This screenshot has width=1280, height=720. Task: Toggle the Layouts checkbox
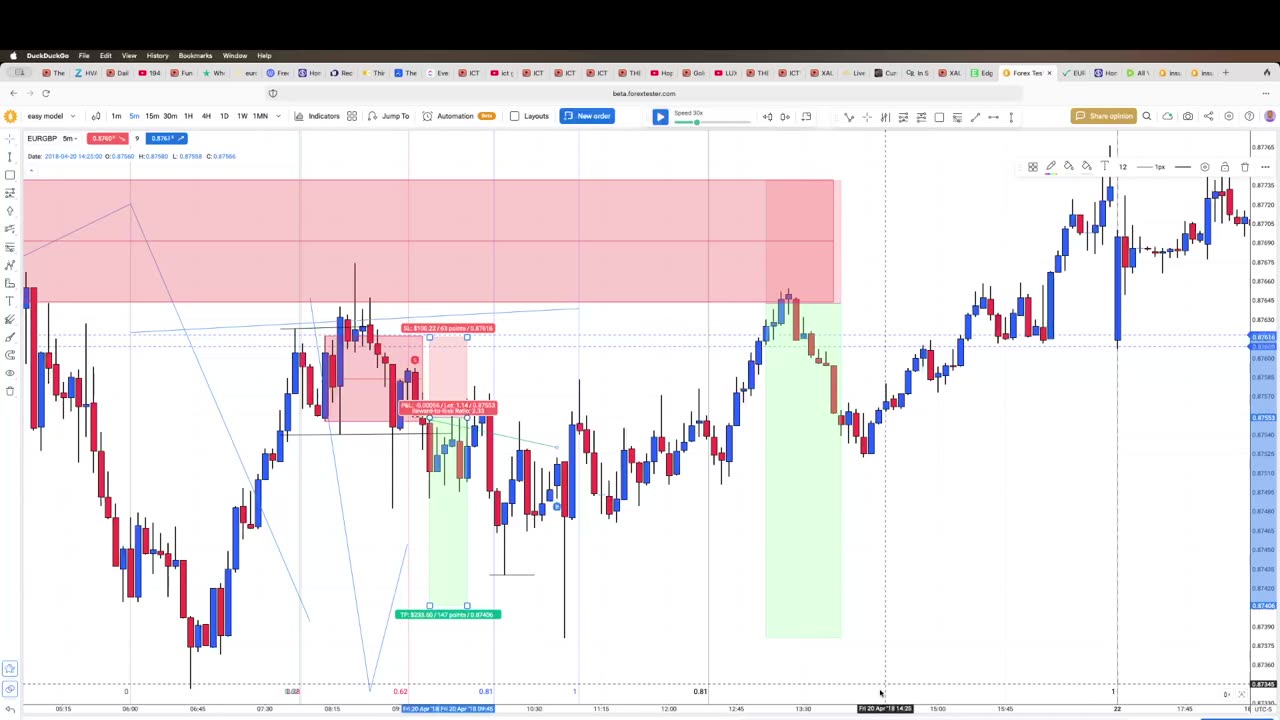pyautogui.click(x=514, y=116)
